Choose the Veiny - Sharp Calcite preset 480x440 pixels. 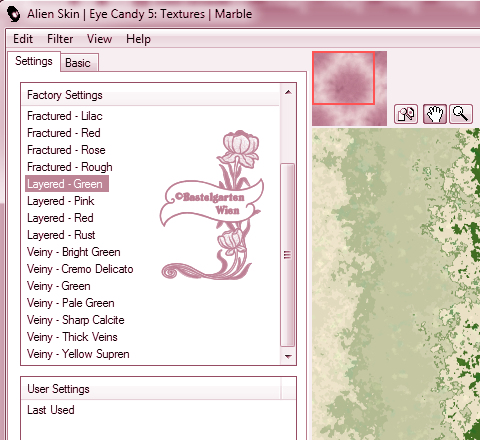(x=76, y=320)
